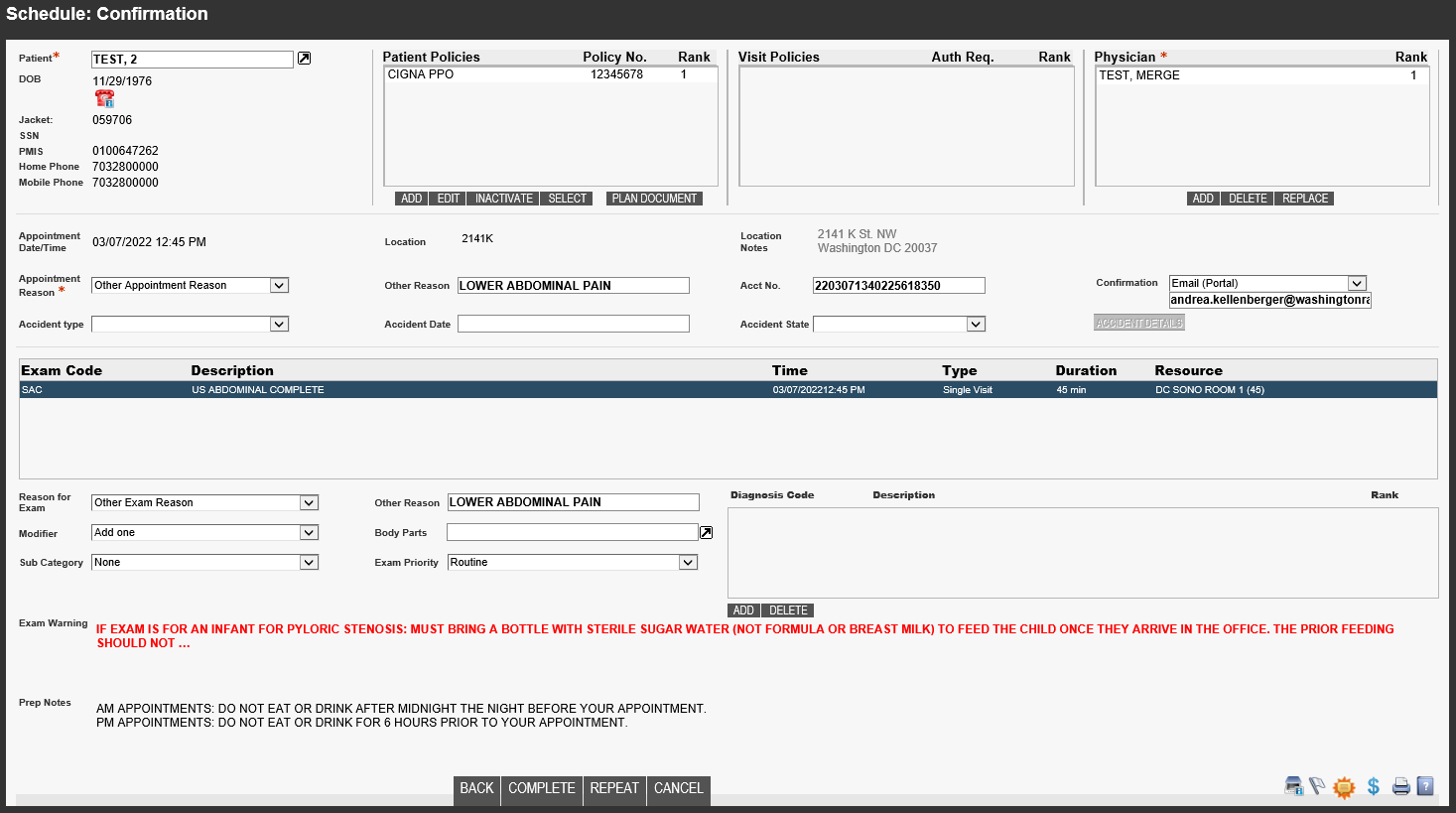Click the 45 min duration cell
Viewport: 1456px width, 813px height.
1071,390
